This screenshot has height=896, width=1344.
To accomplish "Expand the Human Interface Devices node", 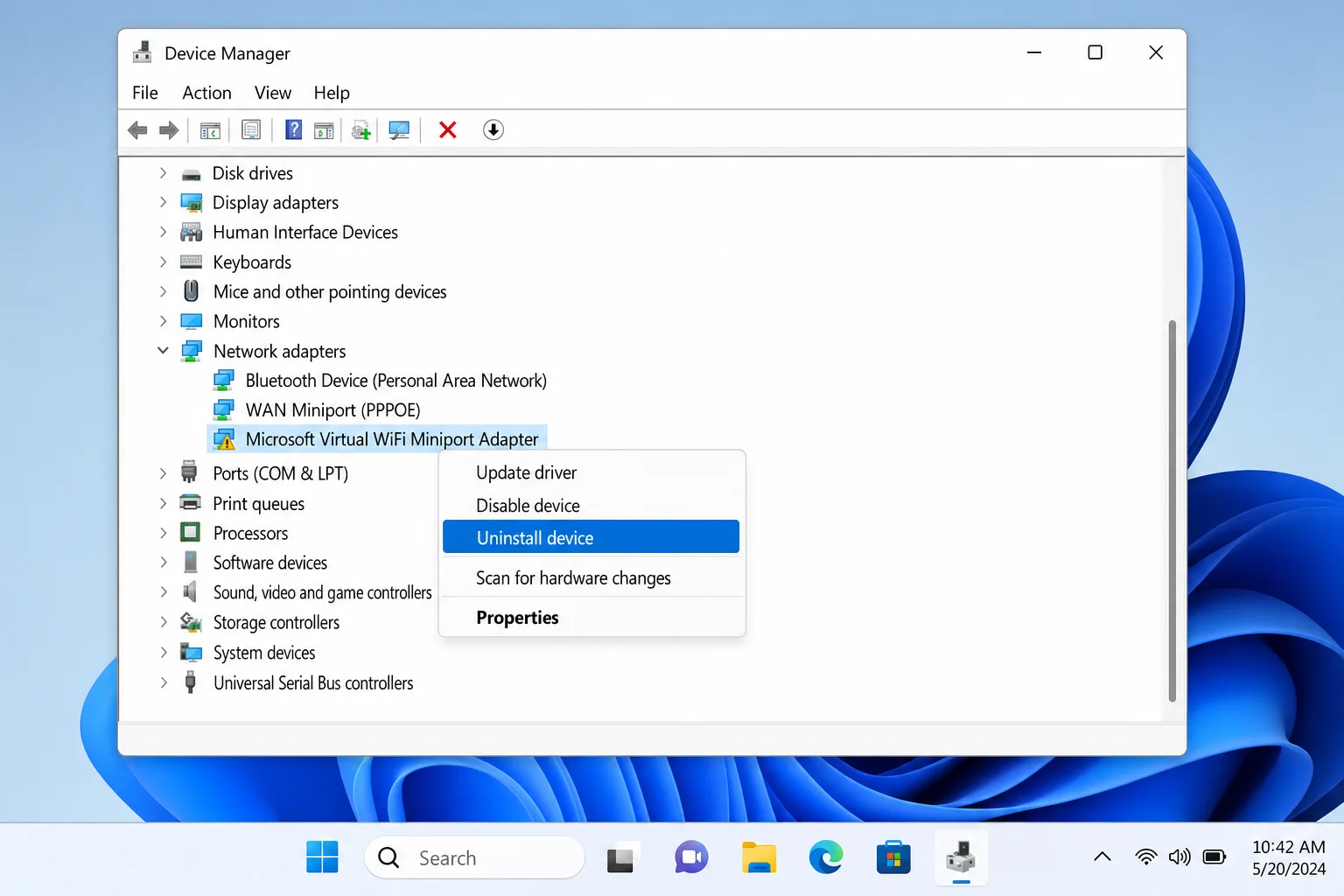I will coord(163,232).
